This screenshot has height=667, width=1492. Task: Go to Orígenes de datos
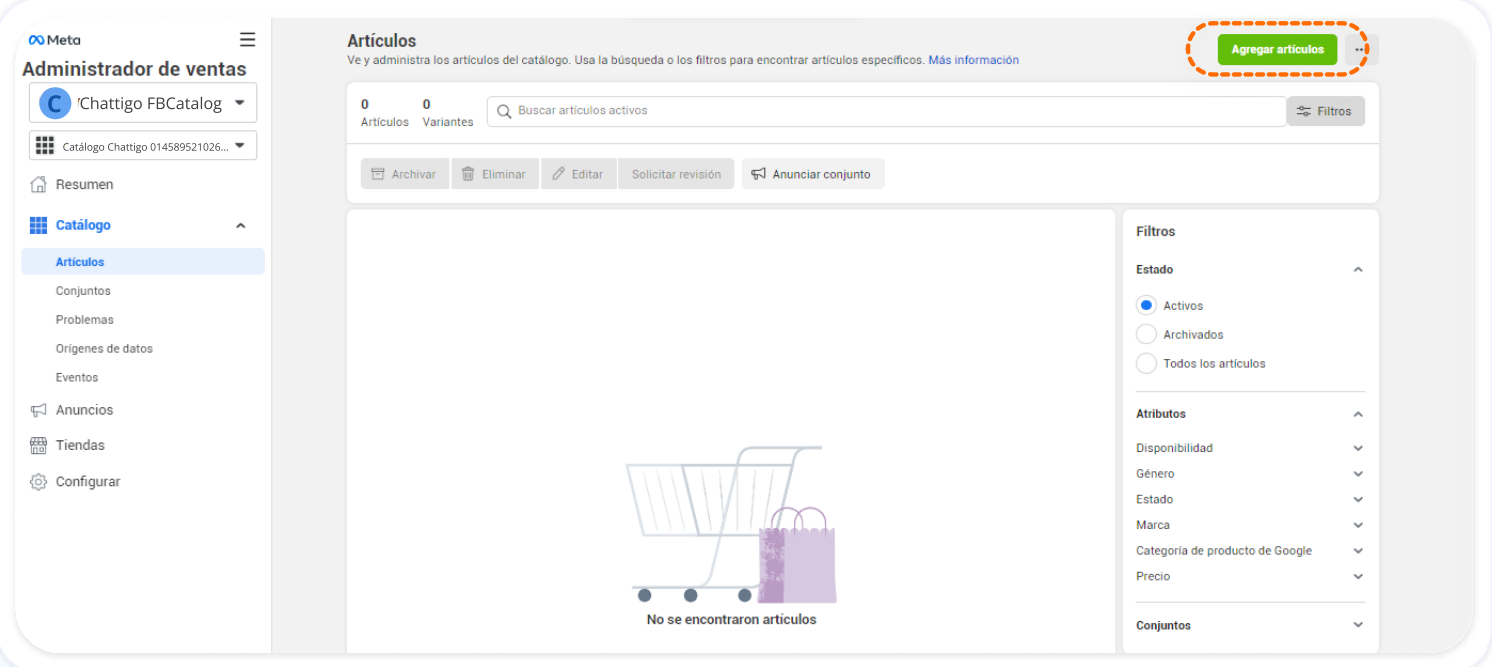point(104,349)
